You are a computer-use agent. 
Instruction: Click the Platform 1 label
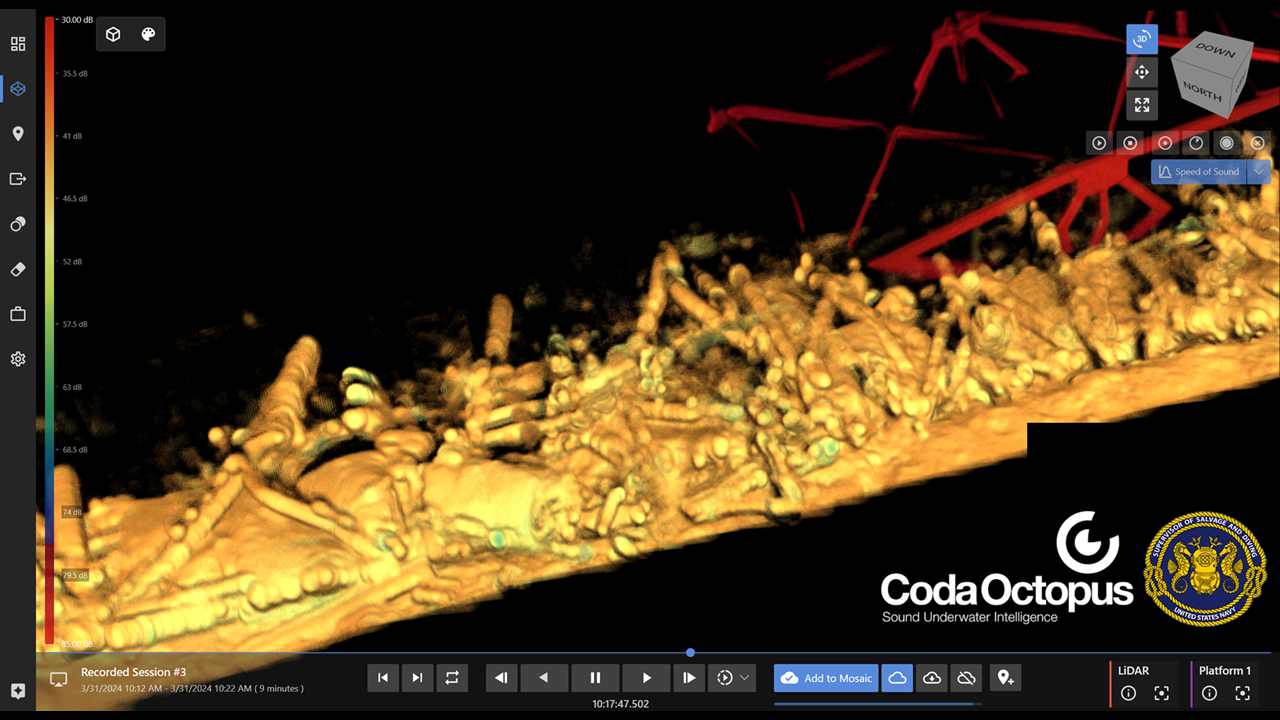[x=1225, y=671]
